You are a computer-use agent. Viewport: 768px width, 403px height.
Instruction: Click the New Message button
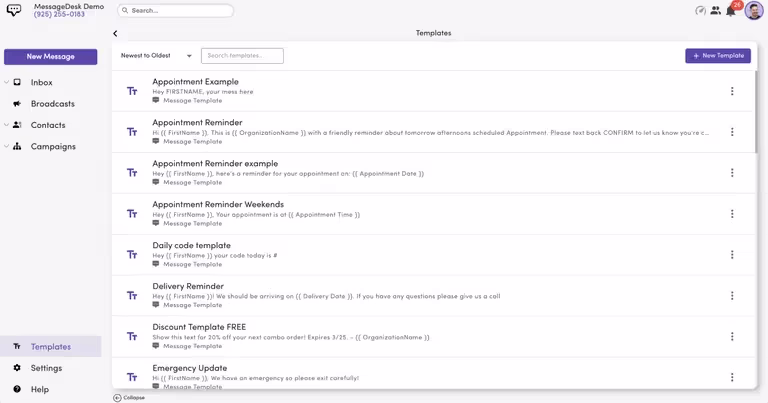click(50, 57)
